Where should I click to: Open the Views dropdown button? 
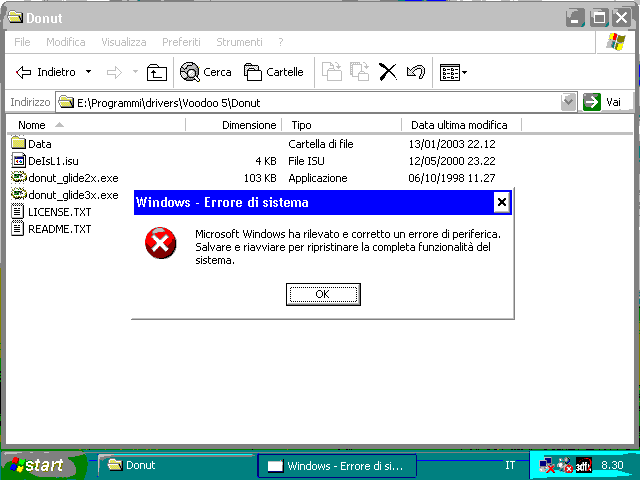(x=453, y=73)
